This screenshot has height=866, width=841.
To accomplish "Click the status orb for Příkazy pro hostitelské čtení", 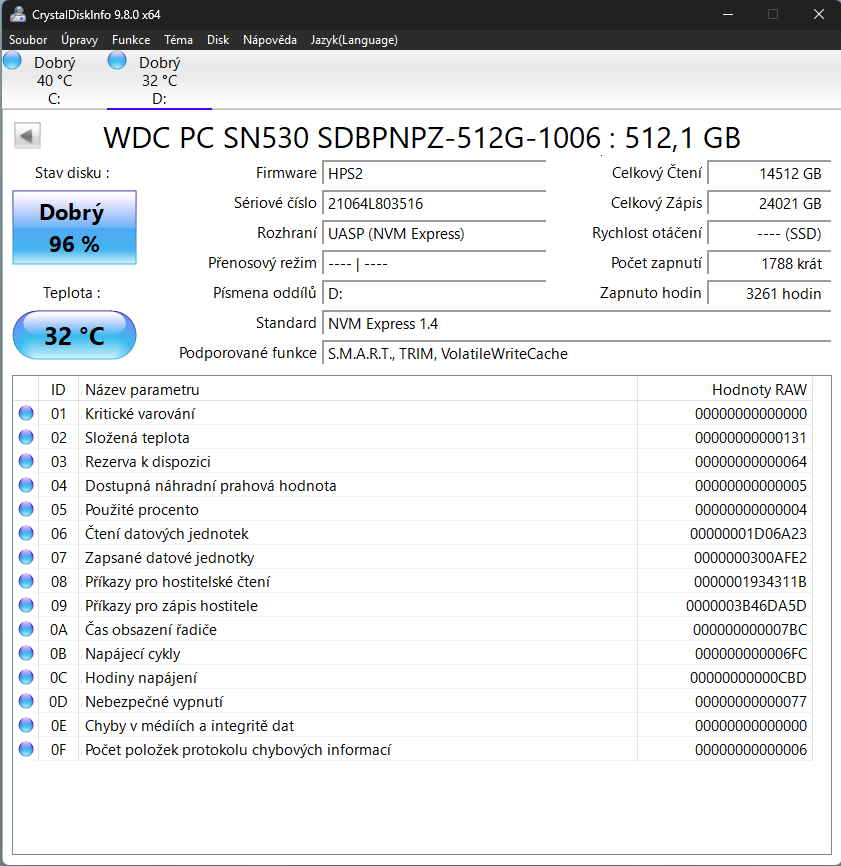I will pos(26,581).
